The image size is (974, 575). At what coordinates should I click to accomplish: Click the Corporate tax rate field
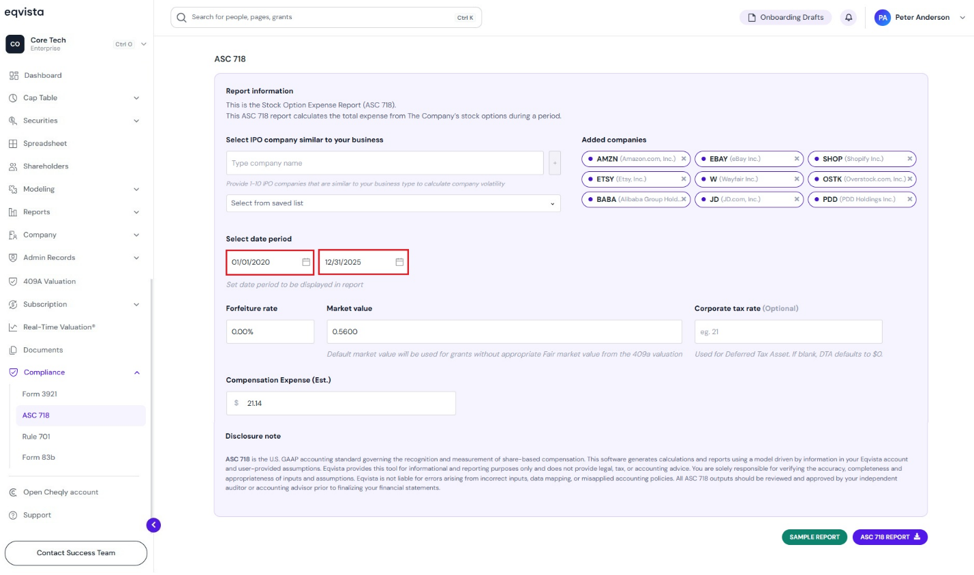click(788, 332)
